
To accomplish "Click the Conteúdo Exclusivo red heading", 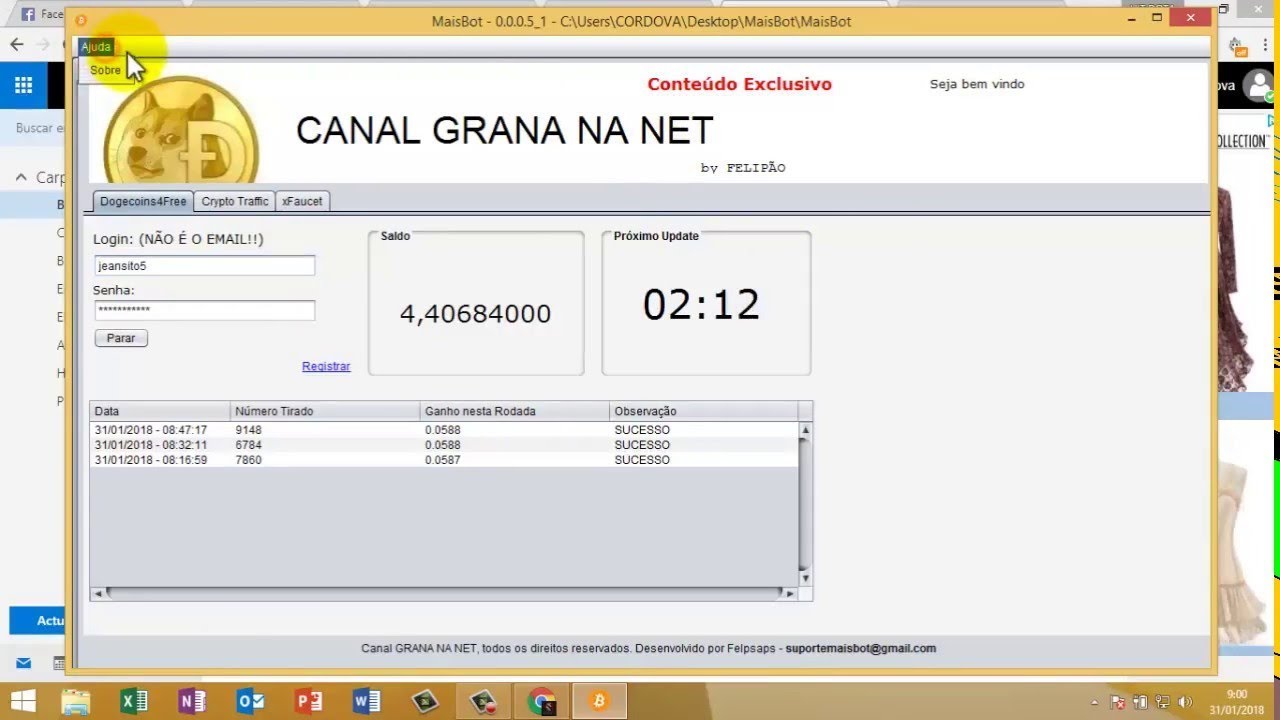I will point(739,84).
